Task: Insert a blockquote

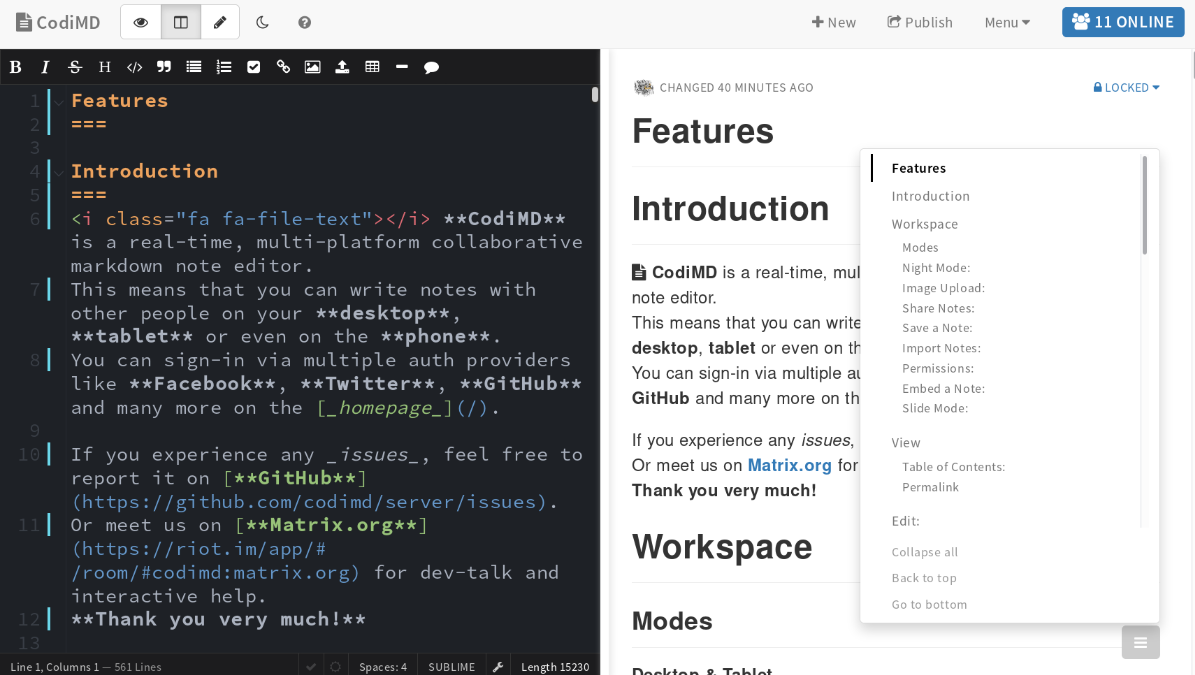Action: click(x=163, y=67)
